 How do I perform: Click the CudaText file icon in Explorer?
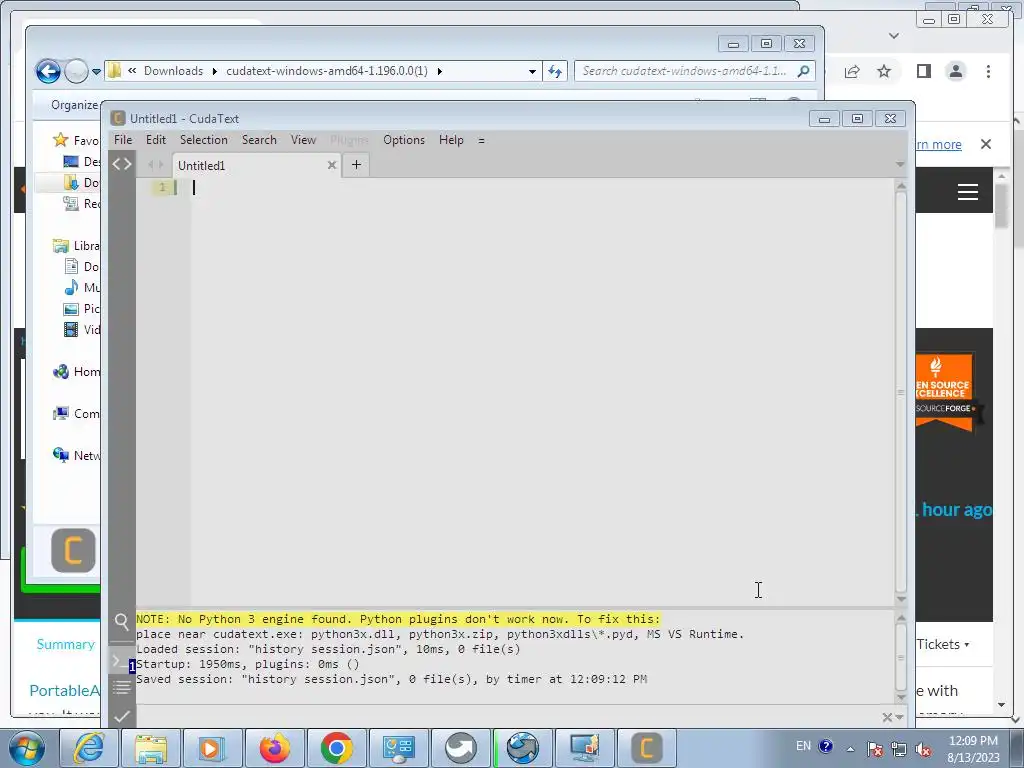(x=73, y=551)
